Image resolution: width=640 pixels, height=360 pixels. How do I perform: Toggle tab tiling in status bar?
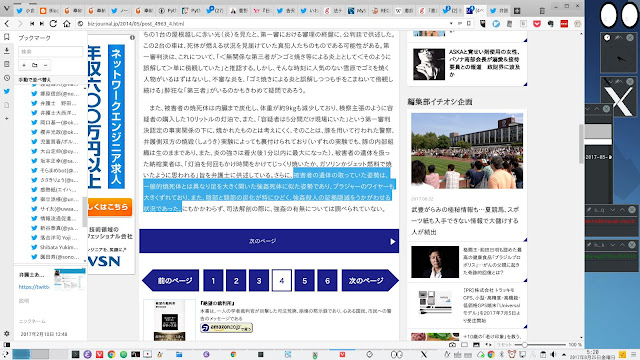(x=464, y=344)
